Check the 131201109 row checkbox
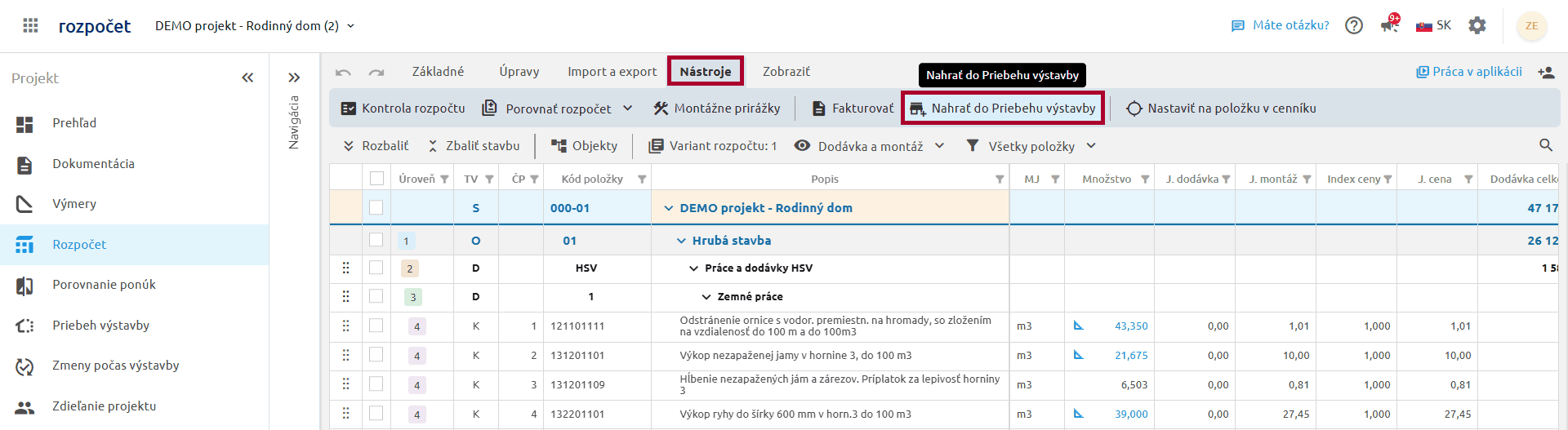The image size is (1568, 430). point(376,384)
